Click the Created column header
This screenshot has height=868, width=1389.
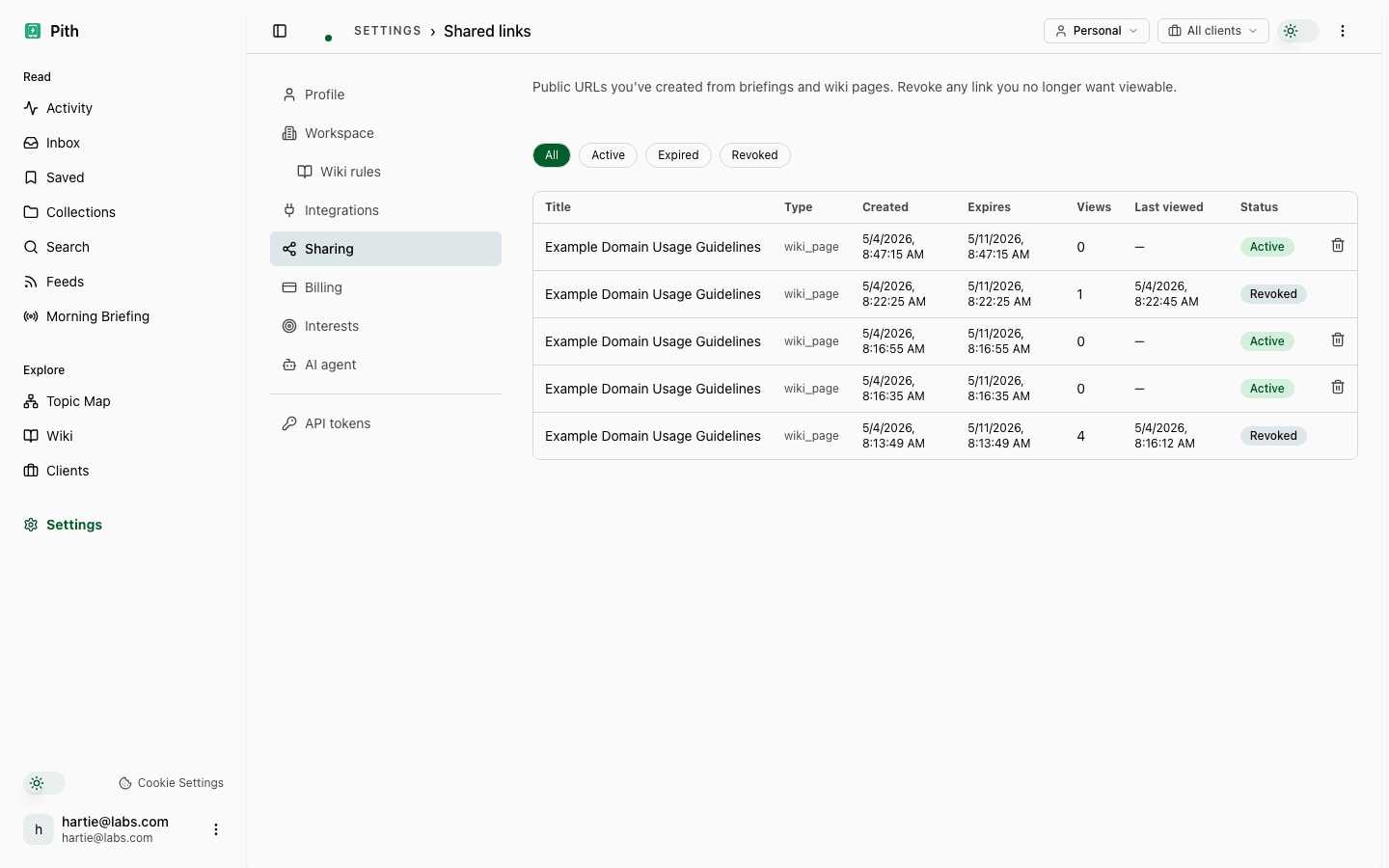tap(885, 207)
